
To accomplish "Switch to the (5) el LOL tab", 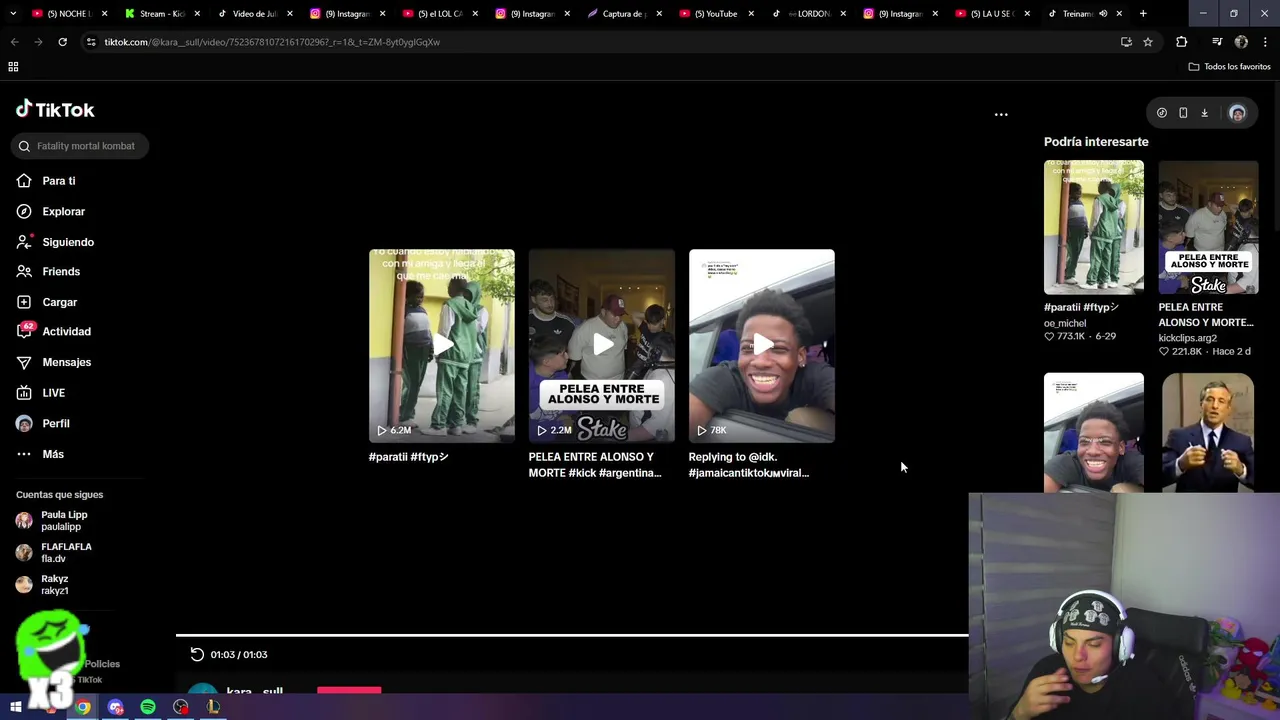I will click(x=439, y=14).
